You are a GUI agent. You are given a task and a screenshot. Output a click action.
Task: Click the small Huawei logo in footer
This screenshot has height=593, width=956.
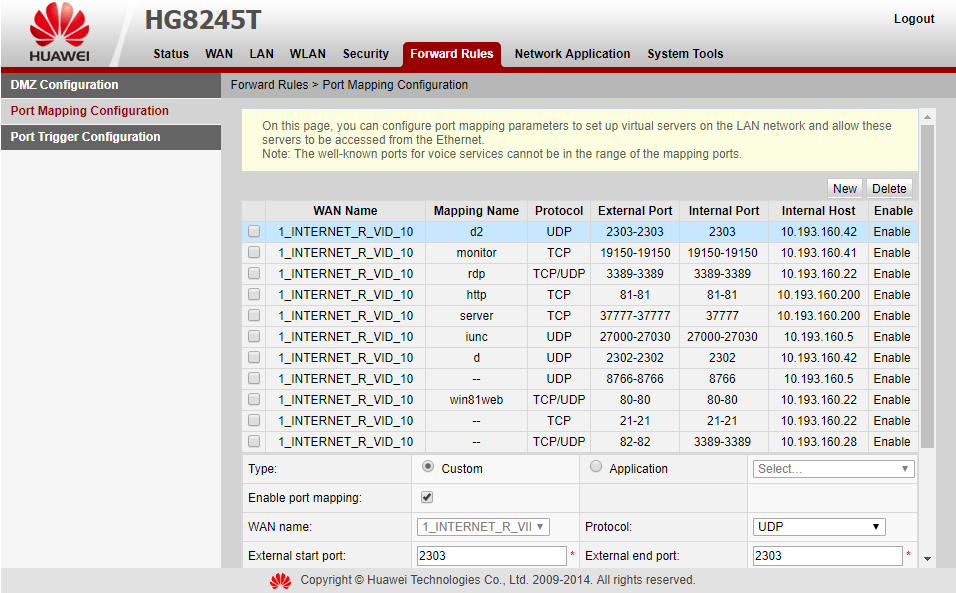[x=280, y=581]
